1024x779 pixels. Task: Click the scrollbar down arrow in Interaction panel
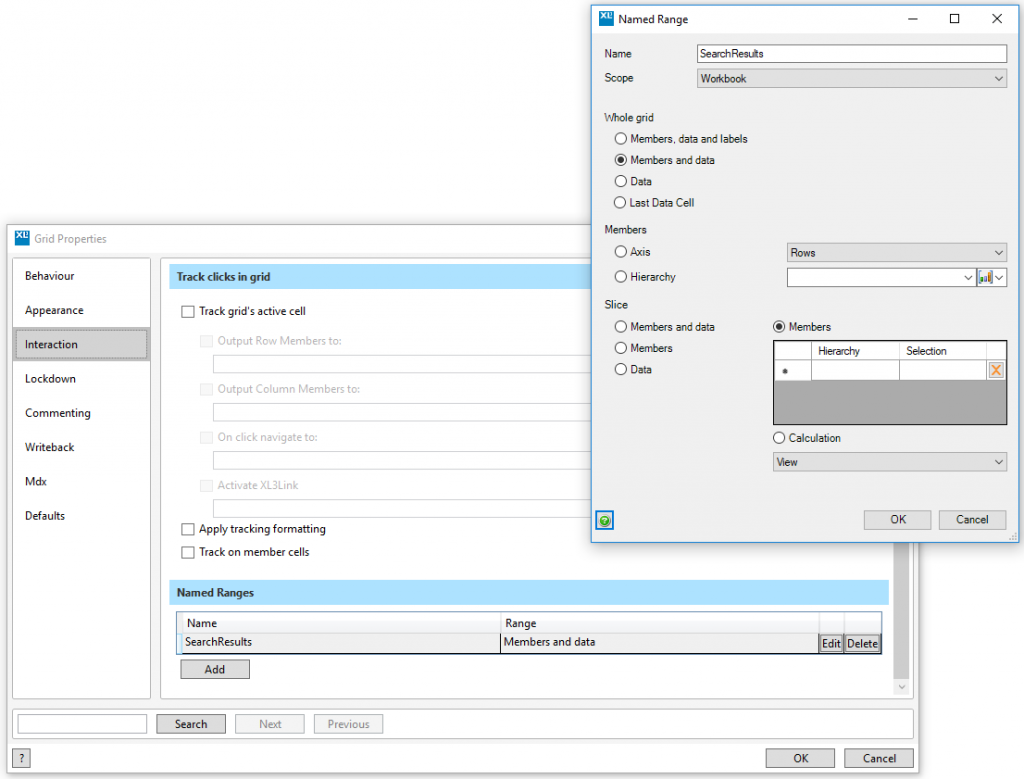click(x=902, y=688)
